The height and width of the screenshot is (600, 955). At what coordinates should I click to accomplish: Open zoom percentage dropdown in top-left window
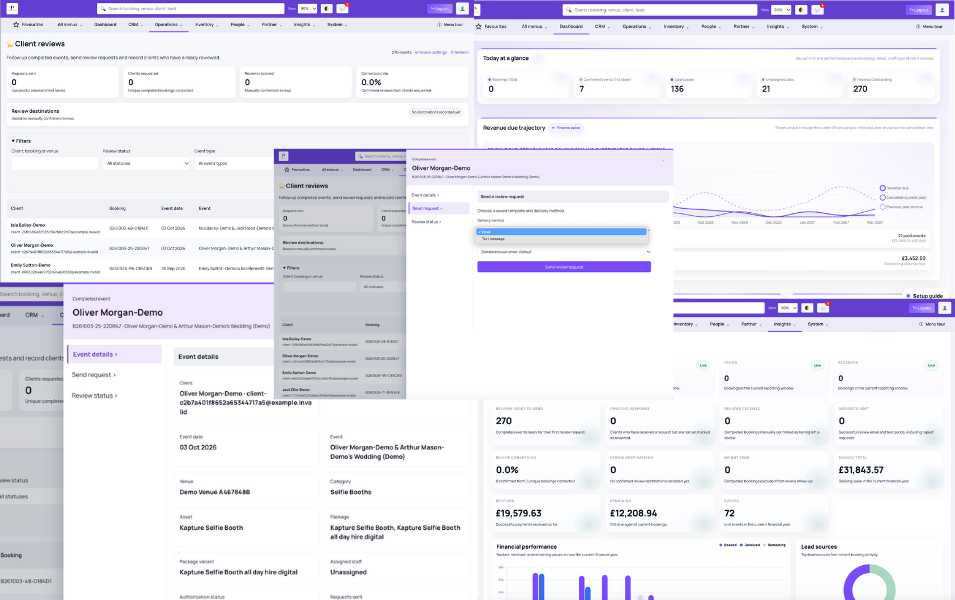point(308,9)
